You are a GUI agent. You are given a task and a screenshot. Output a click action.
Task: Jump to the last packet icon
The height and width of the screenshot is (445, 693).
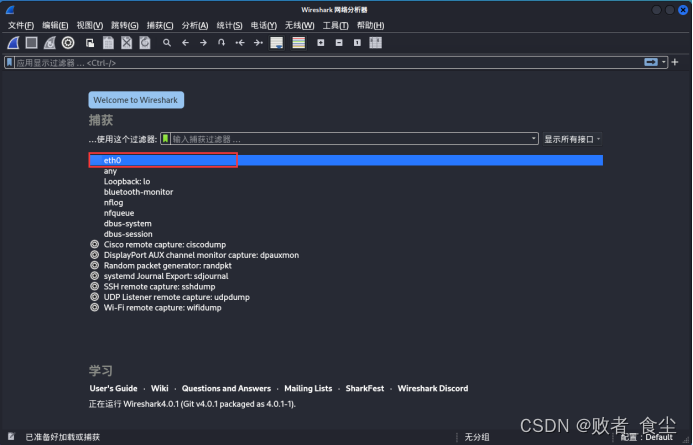coord(258,43)
